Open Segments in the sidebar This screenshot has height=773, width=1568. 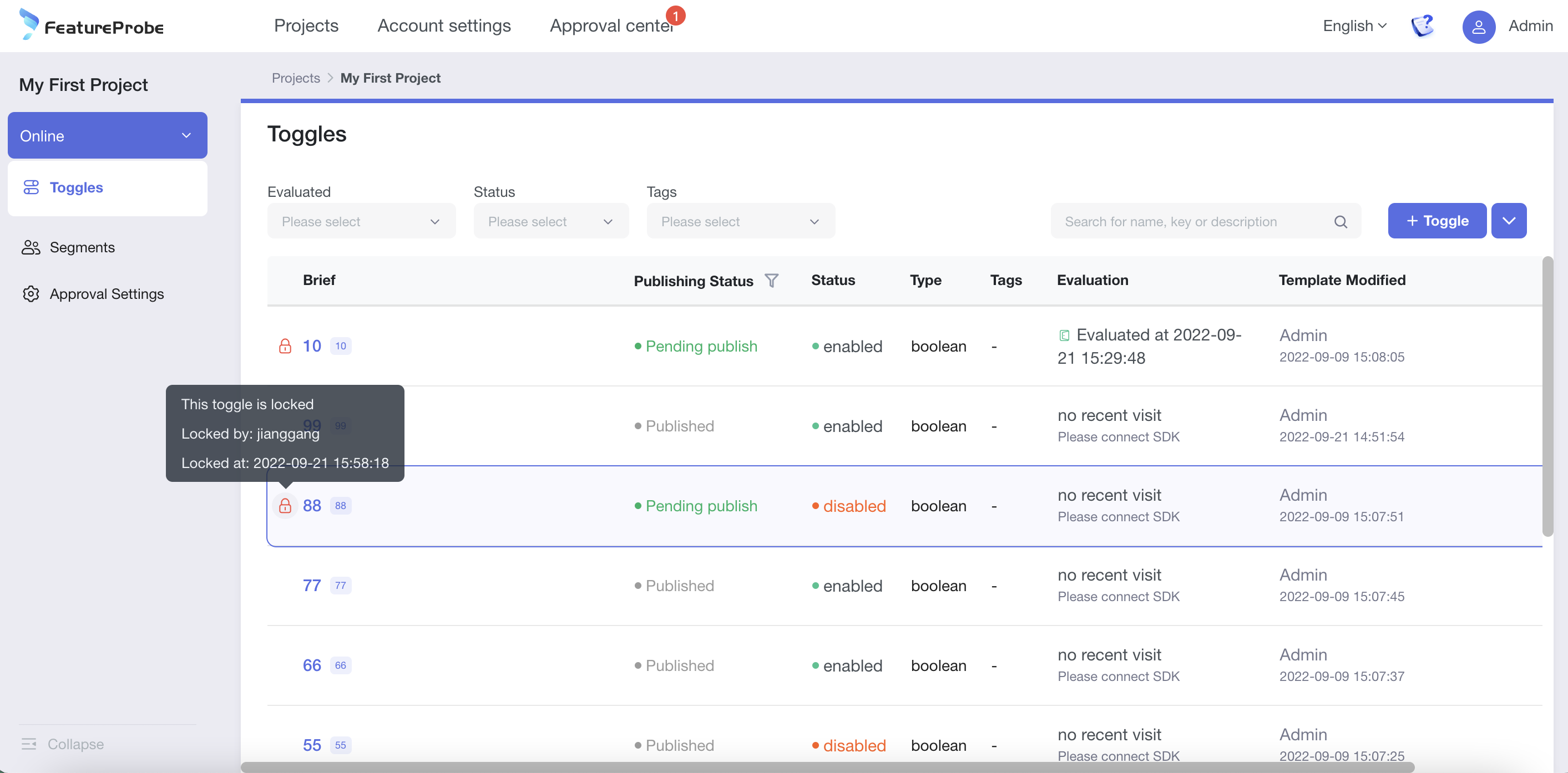[82, 247]
